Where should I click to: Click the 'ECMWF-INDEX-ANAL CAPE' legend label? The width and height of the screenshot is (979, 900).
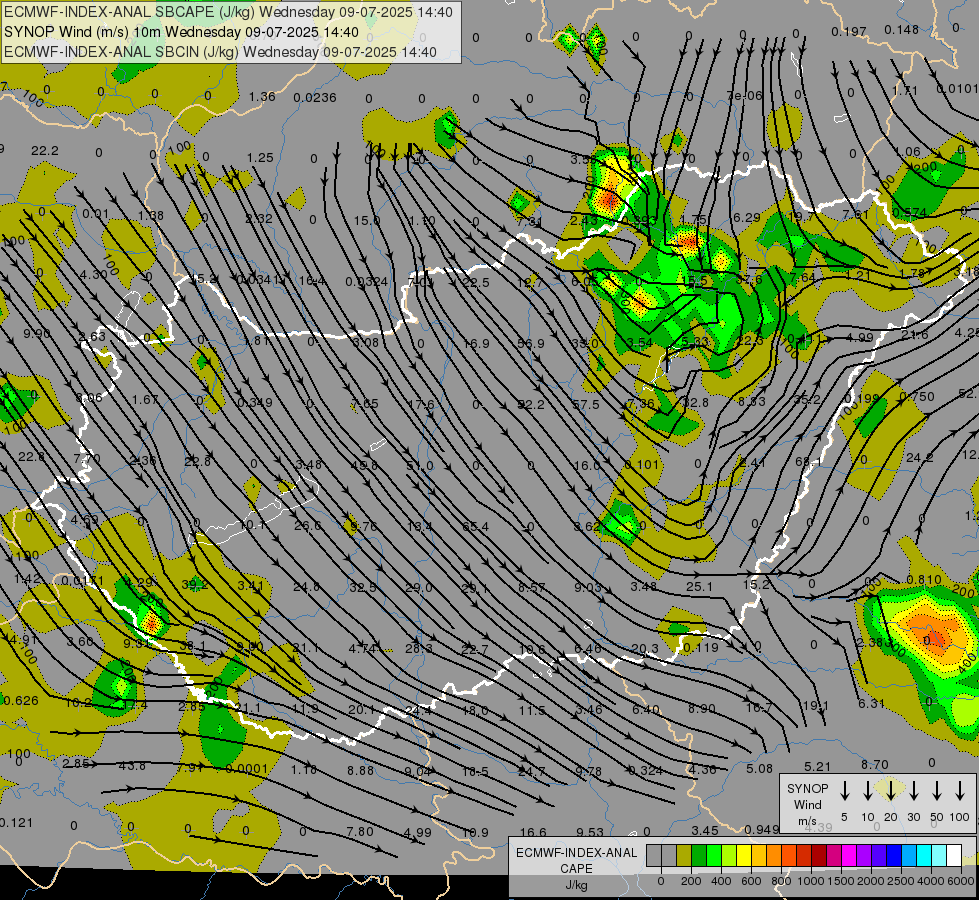[576, 860]
